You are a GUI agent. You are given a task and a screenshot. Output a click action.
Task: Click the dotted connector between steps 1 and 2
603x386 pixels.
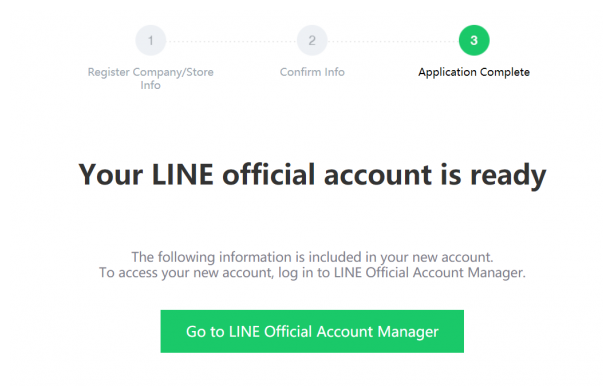tap(231, 41)
